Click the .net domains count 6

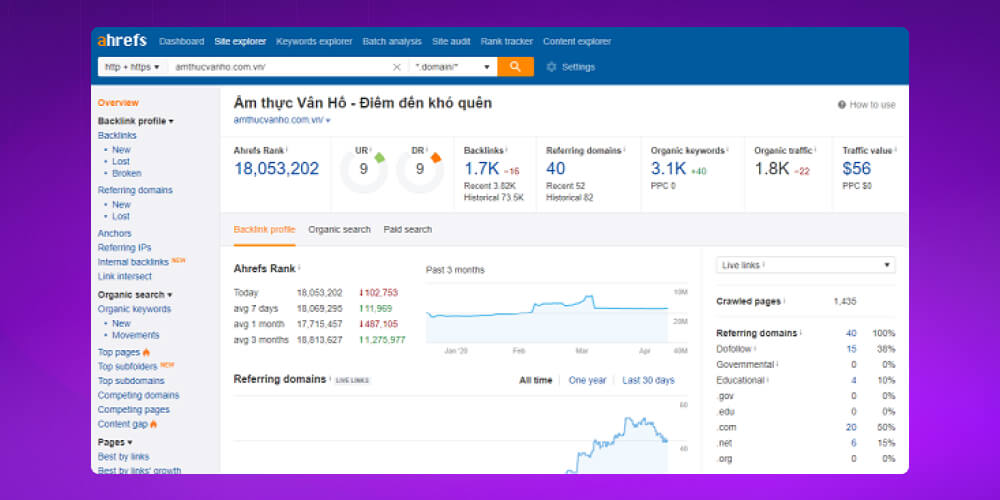(854, 443)
